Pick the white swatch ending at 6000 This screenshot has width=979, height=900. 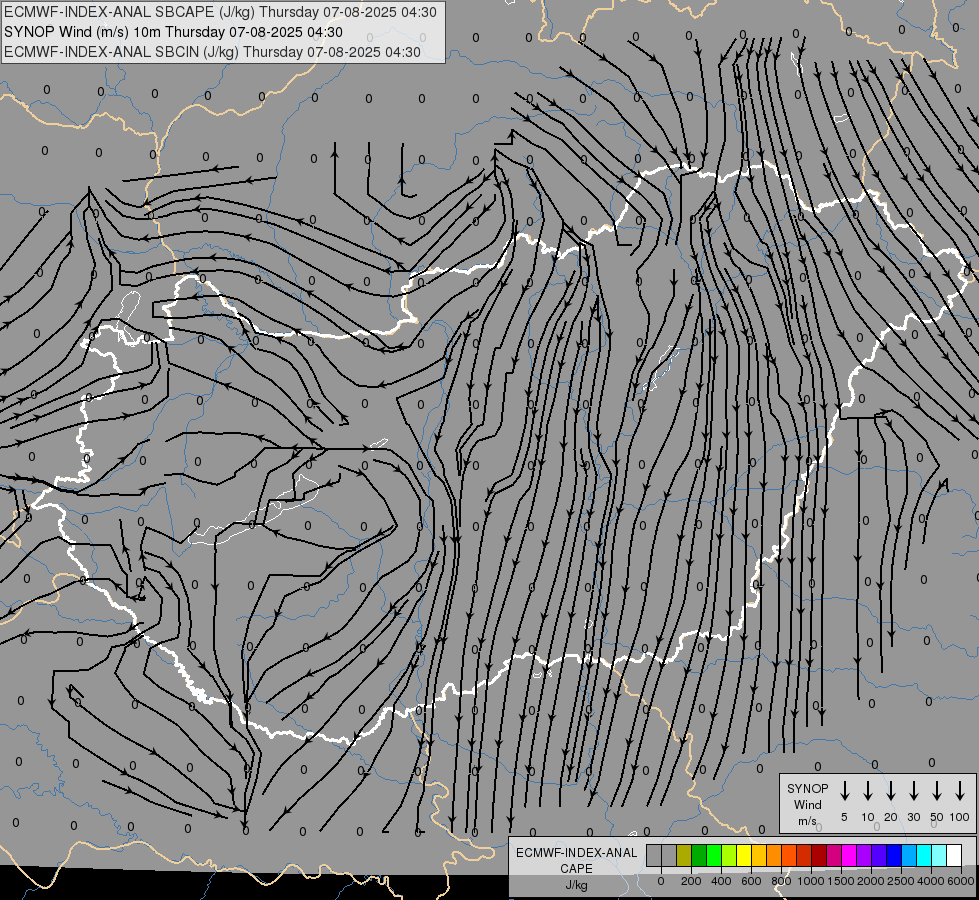[953, 855]
